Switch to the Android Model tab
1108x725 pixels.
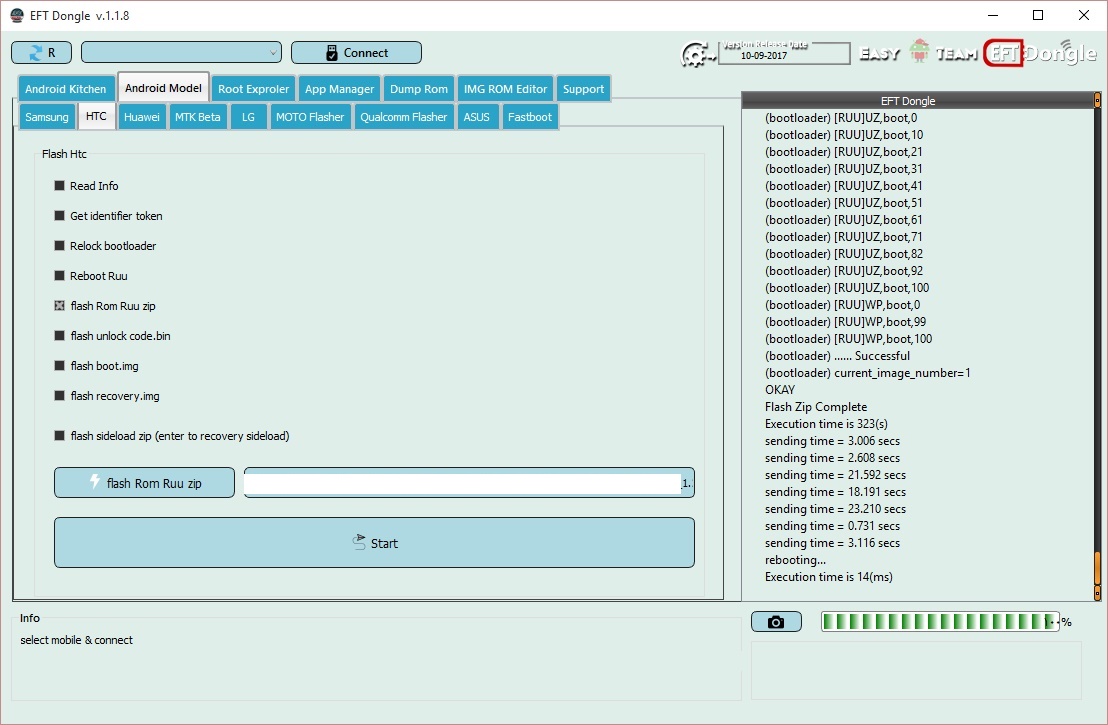163,88
